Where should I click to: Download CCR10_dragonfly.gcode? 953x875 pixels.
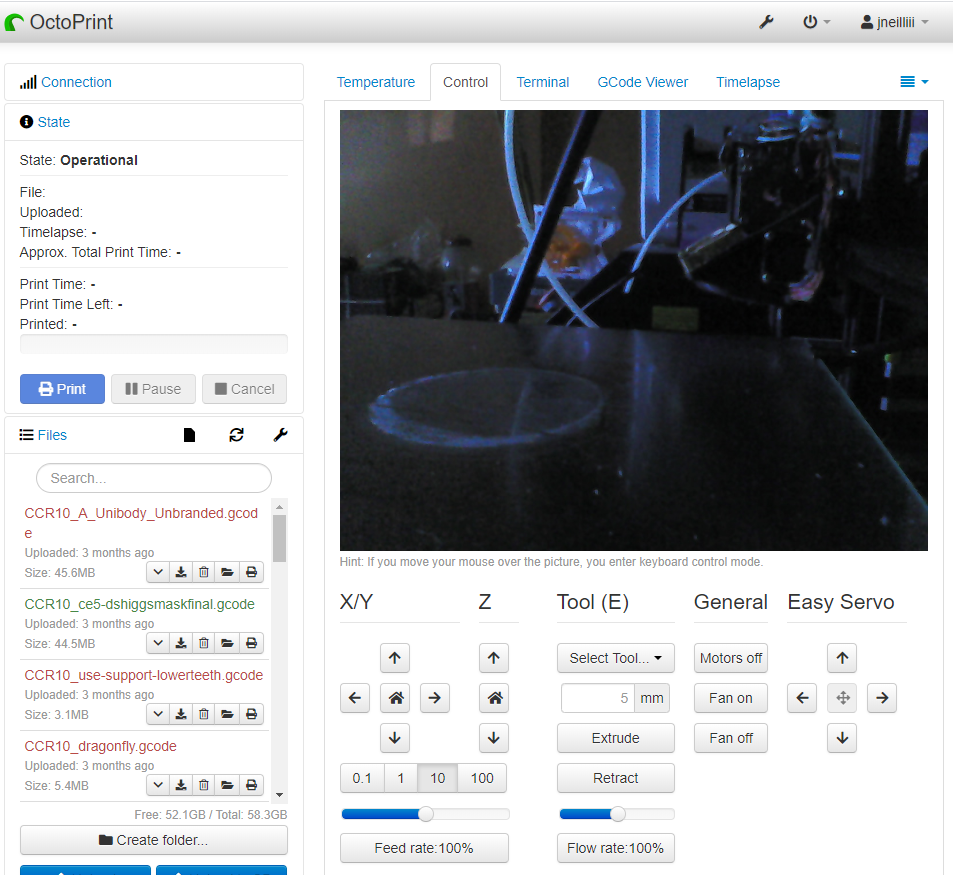[181, 786]
